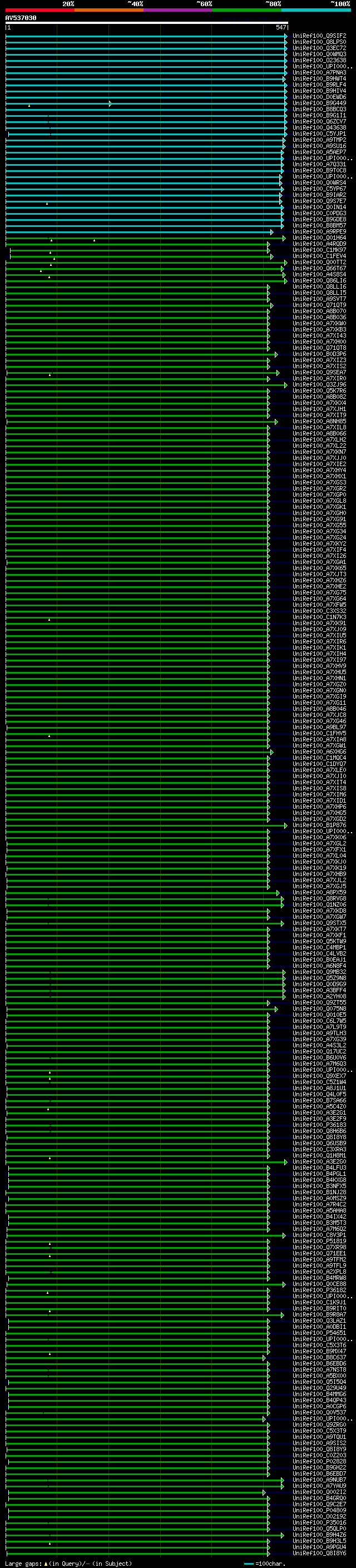Open UniRef100_A7YAU9 entry
Image resolution: width=356 pixels, height=1568 pixels.
point(319,1486)
